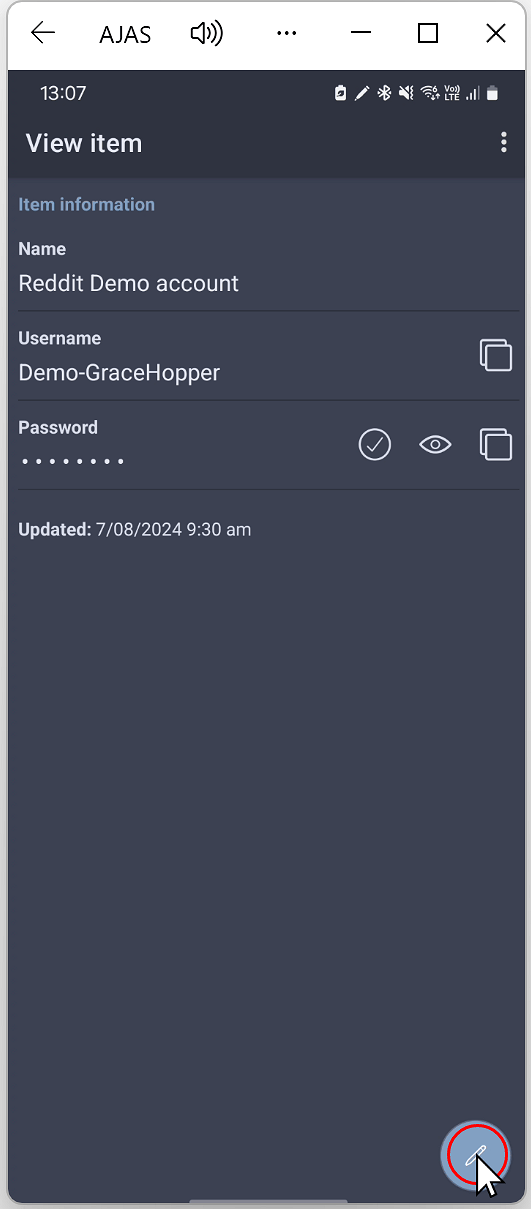Image resolution: width=531 pixels, height=1209 pixels.
Task: Tap the Demo-GraceHopper username text
Action: pos(119,373)
